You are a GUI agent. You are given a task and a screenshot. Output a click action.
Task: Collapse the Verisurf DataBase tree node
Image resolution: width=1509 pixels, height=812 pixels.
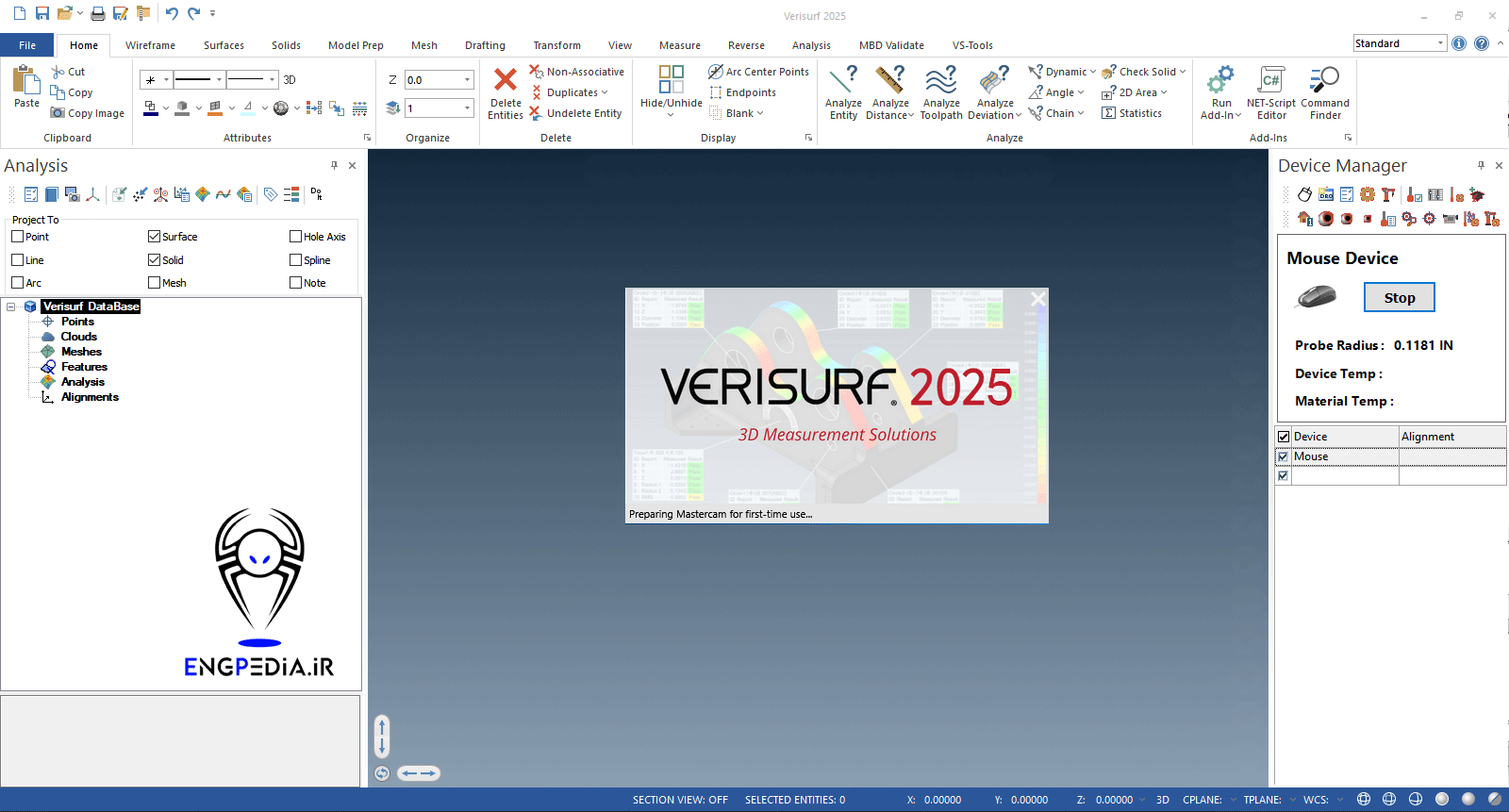tap(11, 307)
